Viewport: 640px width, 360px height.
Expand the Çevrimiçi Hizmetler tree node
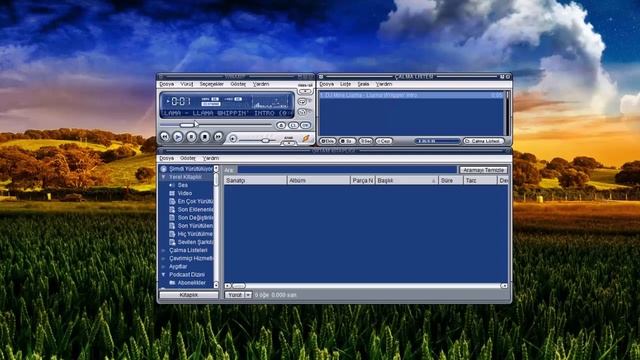tap(163, 258)
